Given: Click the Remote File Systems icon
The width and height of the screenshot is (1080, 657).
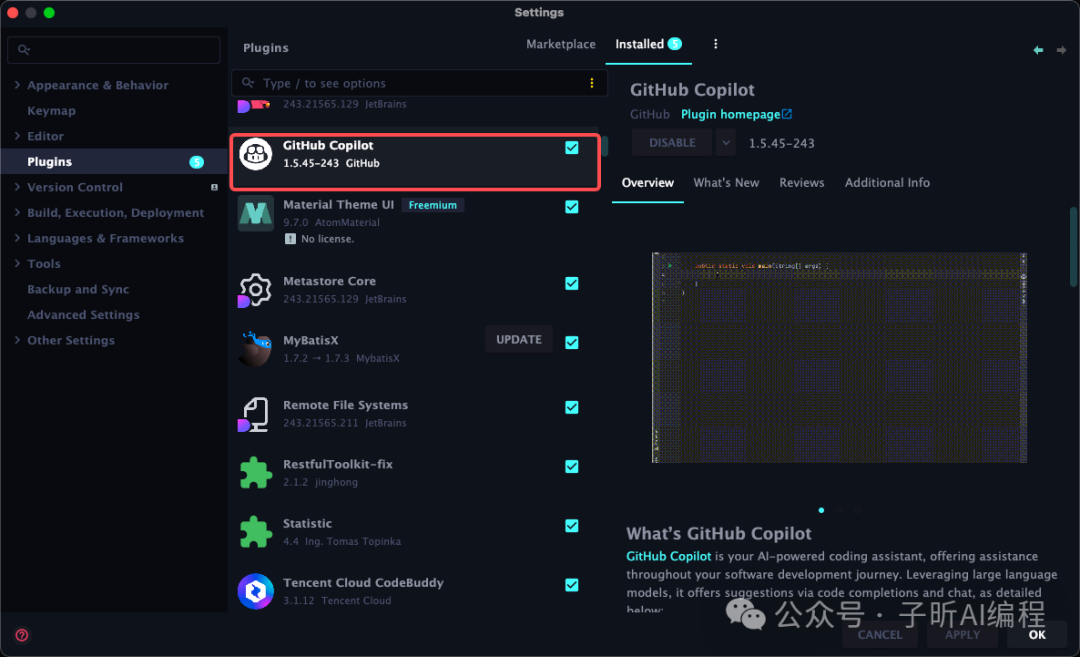Looking at the screenshot, I should [254, 415].
